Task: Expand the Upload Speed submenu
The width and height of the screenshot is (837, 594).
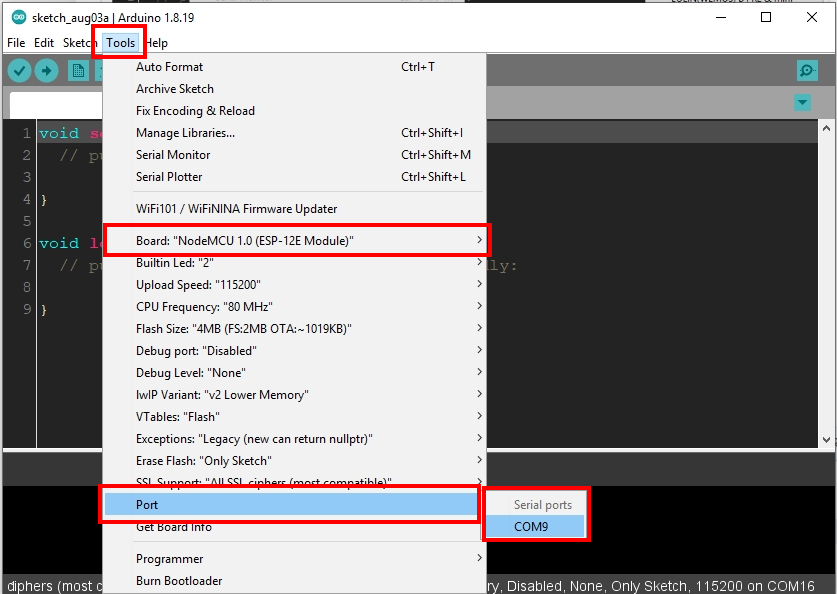Action: click(x=294, y=284)
